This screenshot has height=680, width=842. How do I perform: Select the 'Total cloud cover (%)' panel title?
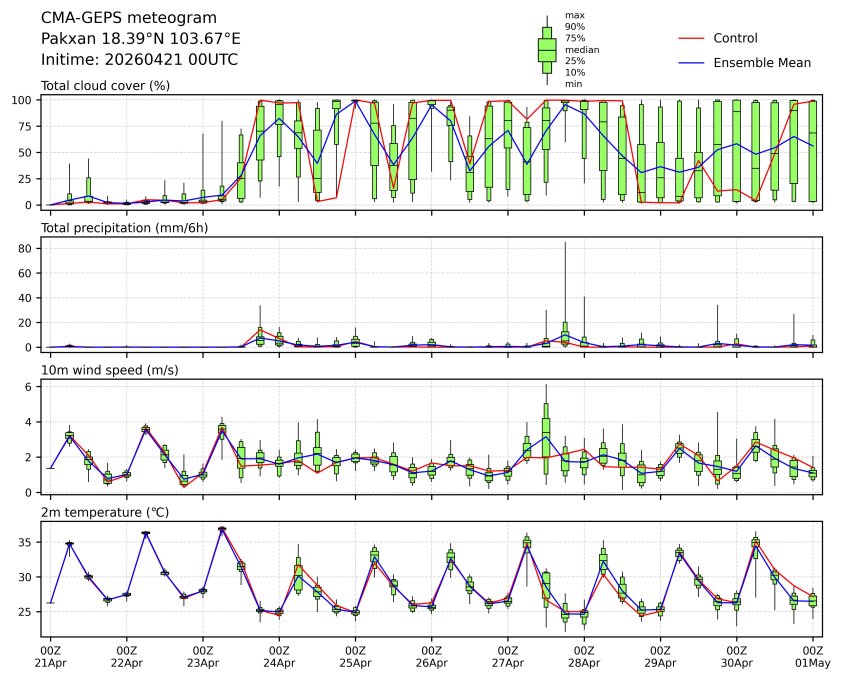105,86
